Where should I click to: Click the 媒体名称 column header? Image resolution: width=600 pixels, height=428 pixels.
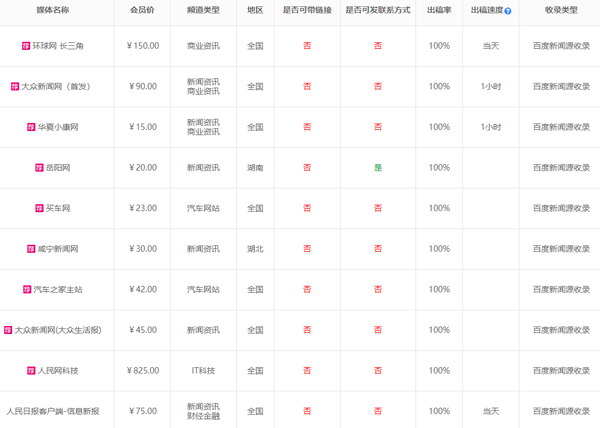tap(54, 10)
